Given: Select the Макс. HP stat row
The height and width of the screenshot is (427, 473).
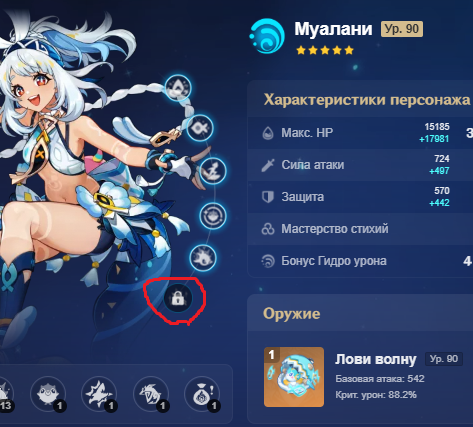Looking at the screenshot, I should pyautogui.click(x=360, y=133).
